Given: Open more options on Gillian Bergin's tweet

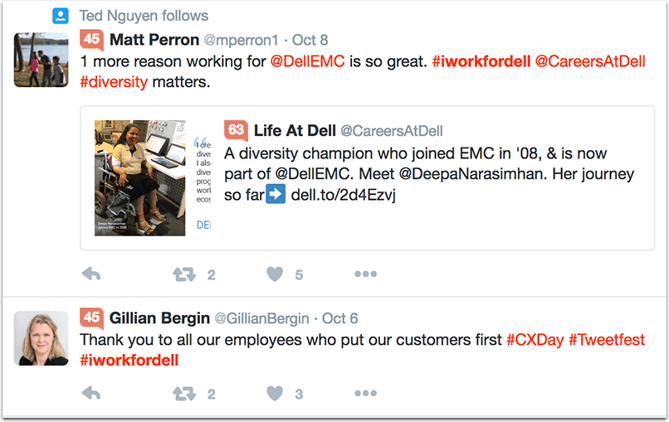Looking at the screenshot, I should pos(365,394).
